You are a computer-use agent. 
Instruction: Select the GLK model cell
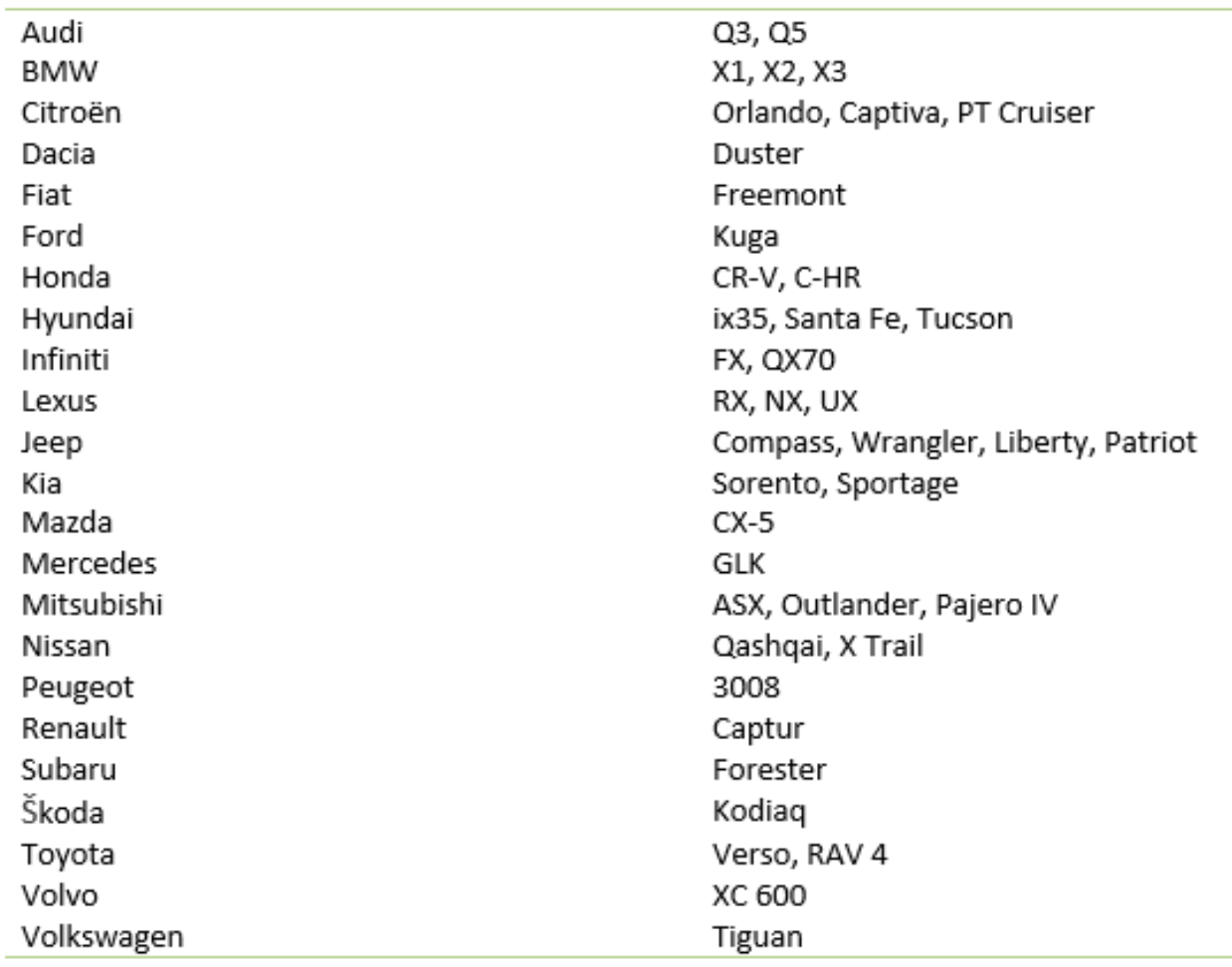738,564
